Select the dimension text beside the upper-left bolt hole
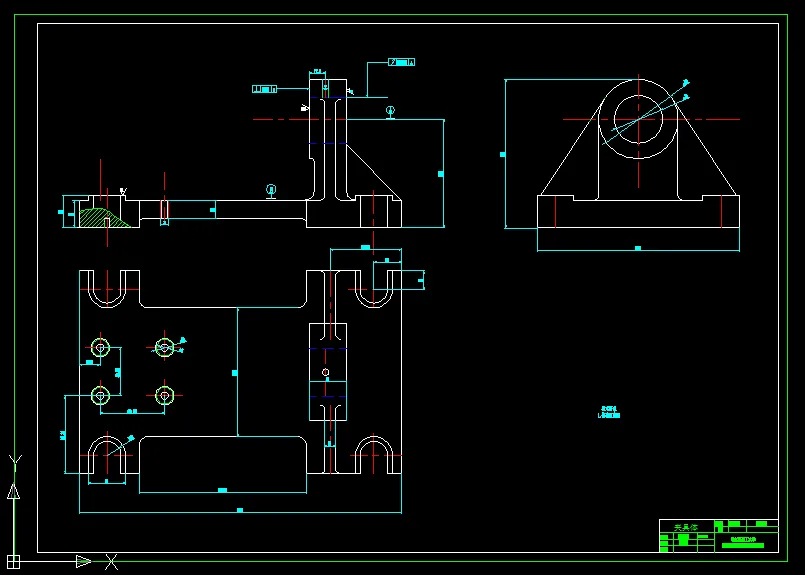 click(x=89, y=362)
